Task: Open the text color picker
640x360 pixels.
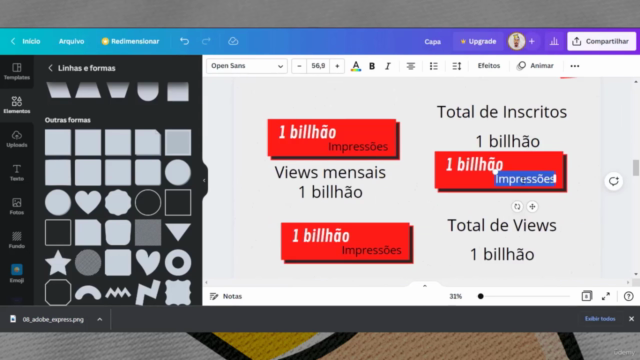Action: tap(356, 66)
